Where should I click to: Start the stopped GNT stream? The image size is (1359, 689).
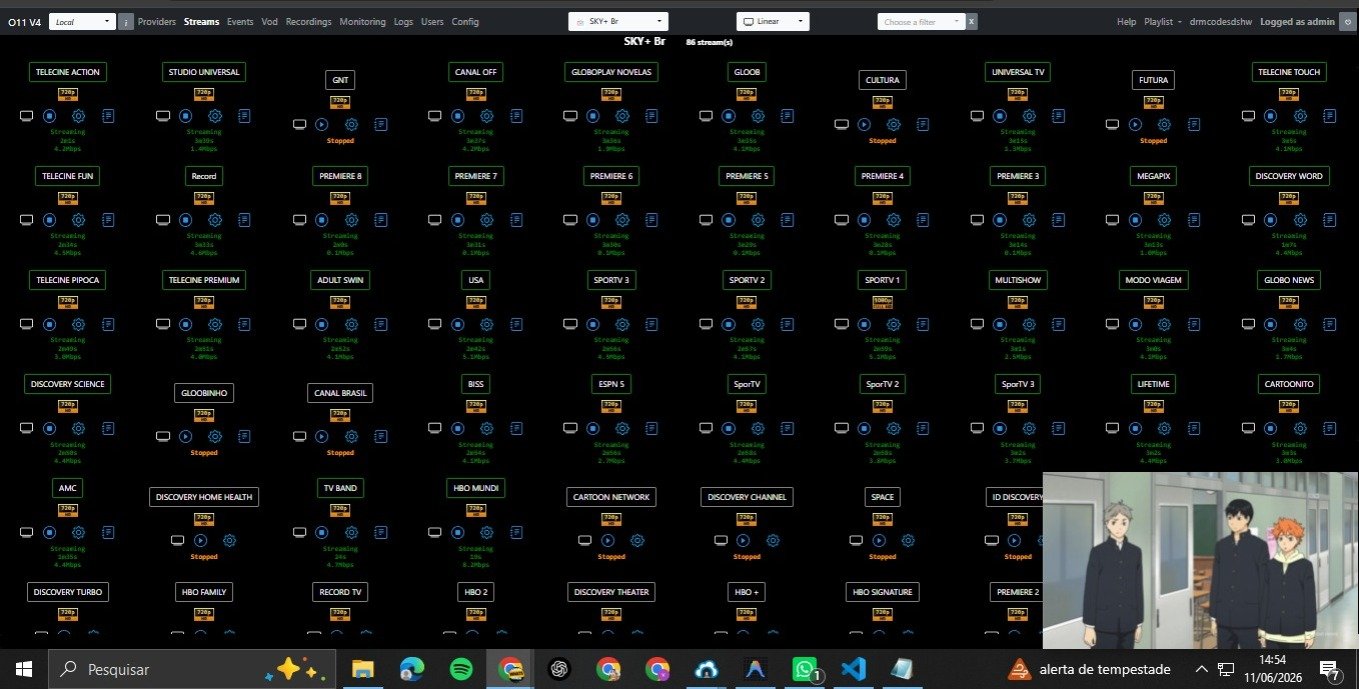point(322,125)
